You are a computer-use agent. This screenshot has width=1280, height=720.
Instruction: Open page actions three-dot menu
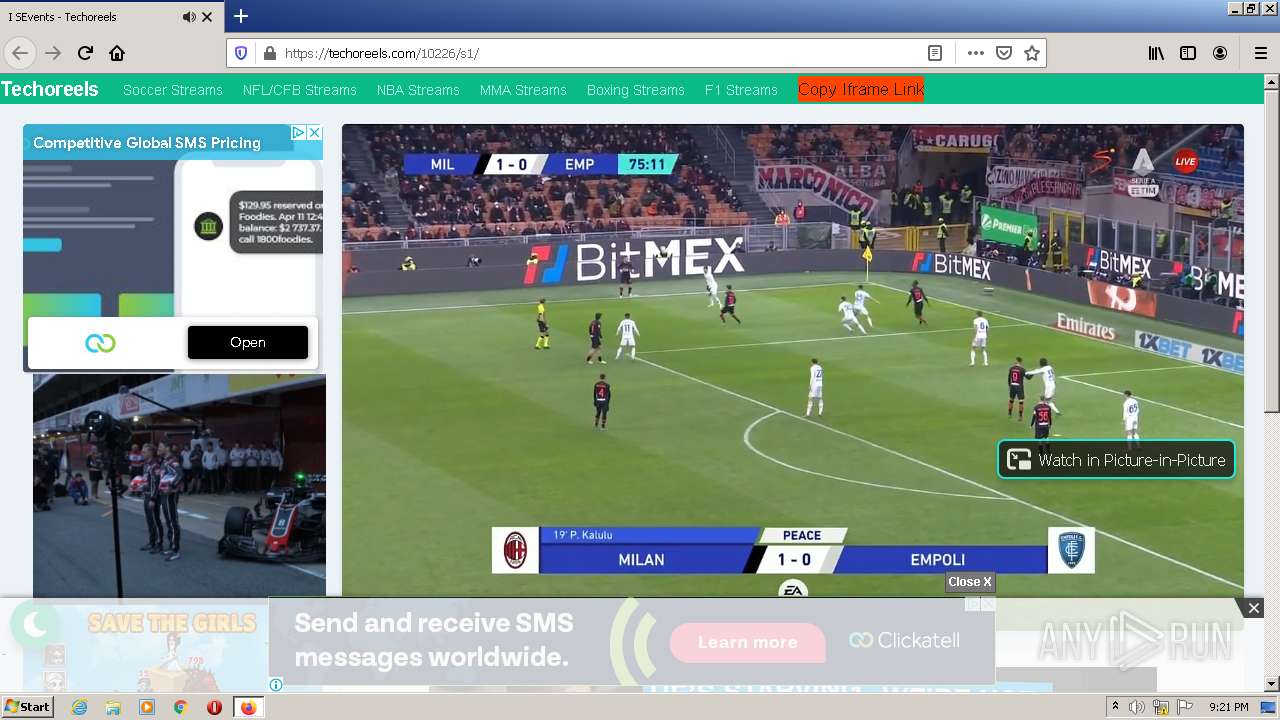pyautogui.click(x=975, y=53)
